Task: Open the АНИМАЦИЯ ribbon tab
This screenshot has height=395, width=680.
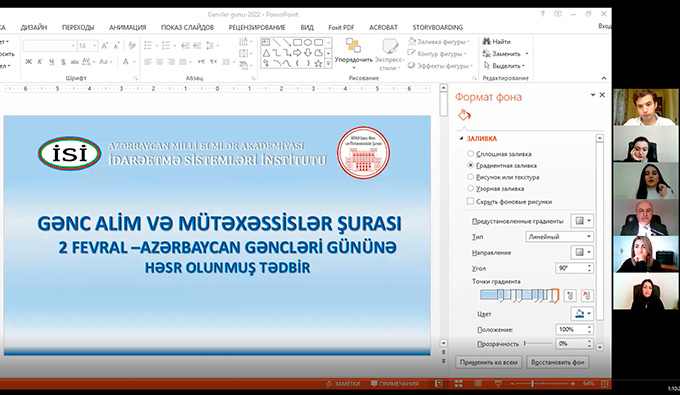Action: 128,27
